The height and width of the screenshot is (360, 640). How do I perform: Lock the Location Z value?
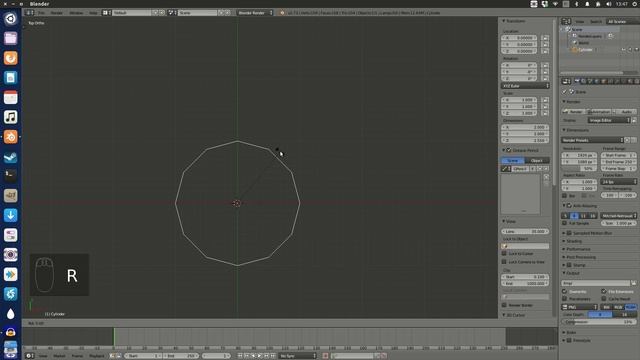click(x=545, y=51)
